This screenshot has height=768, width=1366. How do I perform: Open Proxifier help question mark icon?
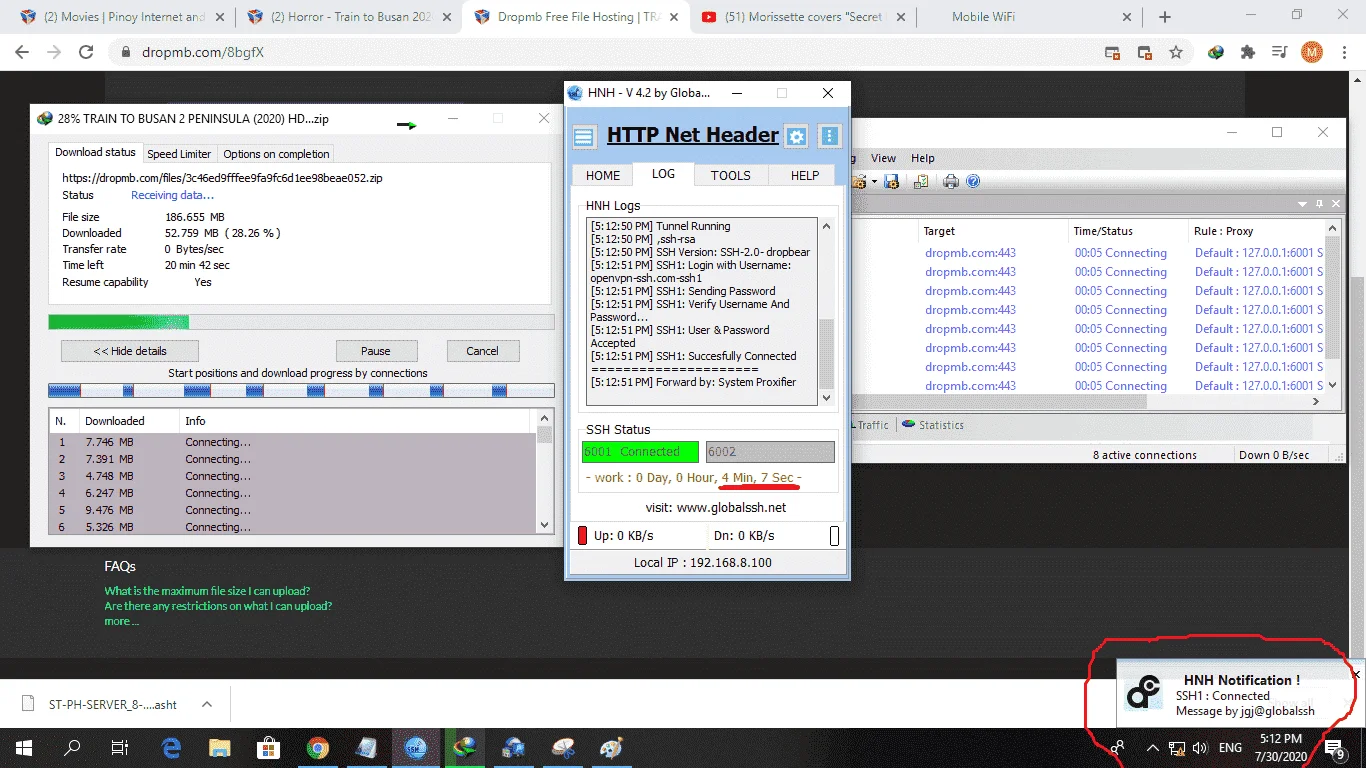(973, 181)
